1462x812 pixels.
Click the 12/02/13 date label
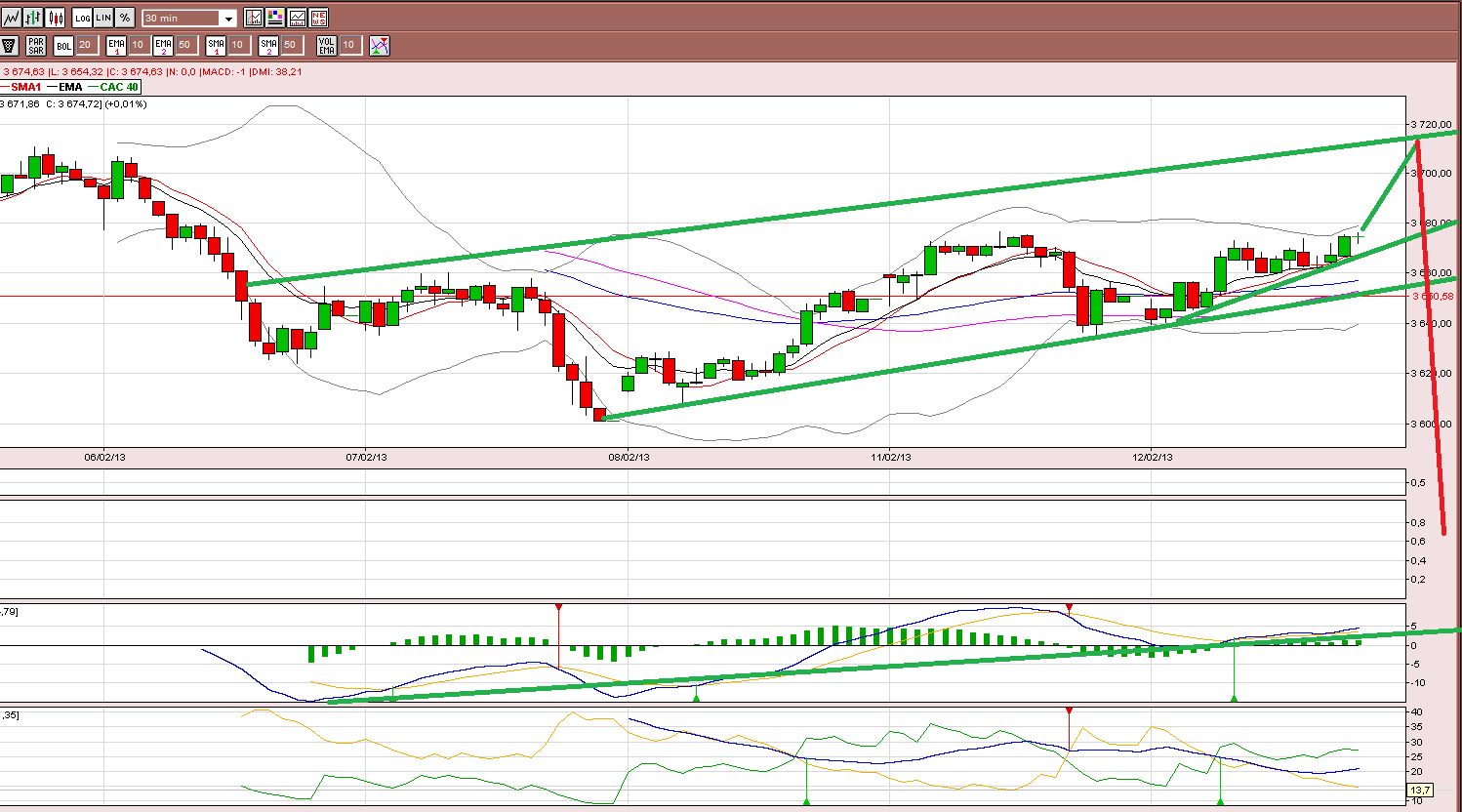click(x=1152, y=457)
